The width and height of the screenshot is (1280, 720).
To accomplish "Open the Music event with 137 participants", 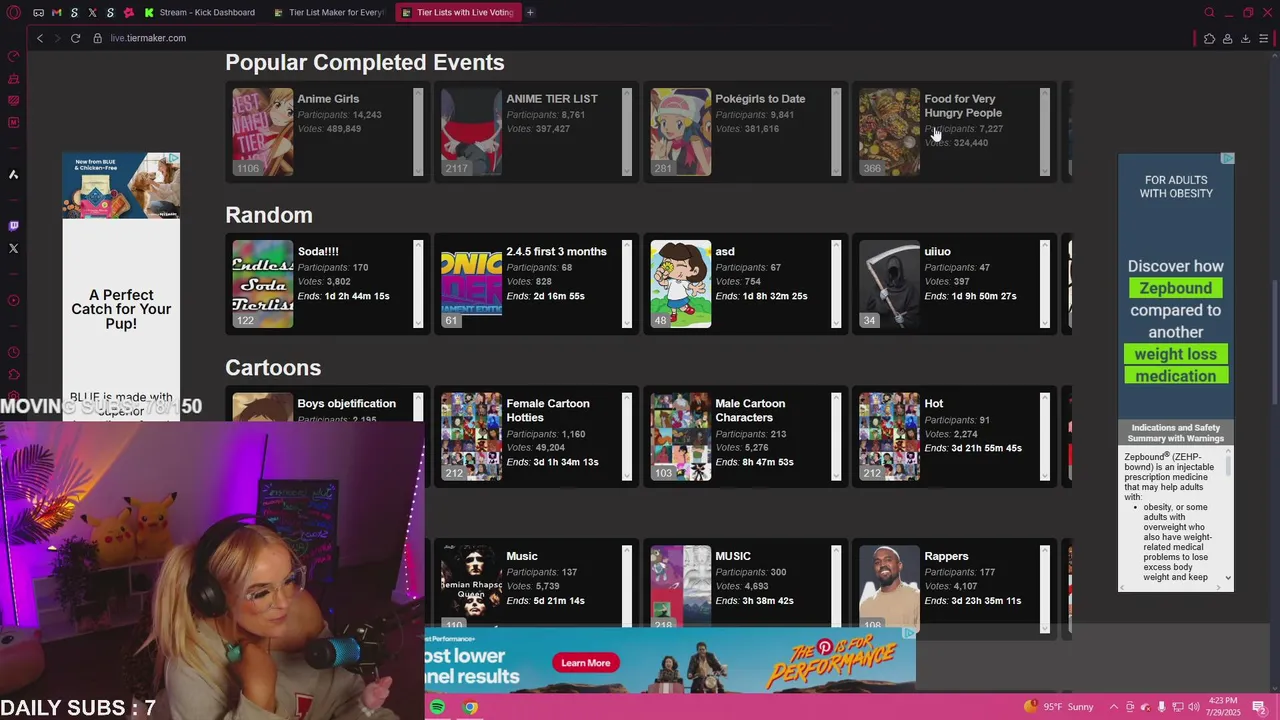I will [536, 584].
